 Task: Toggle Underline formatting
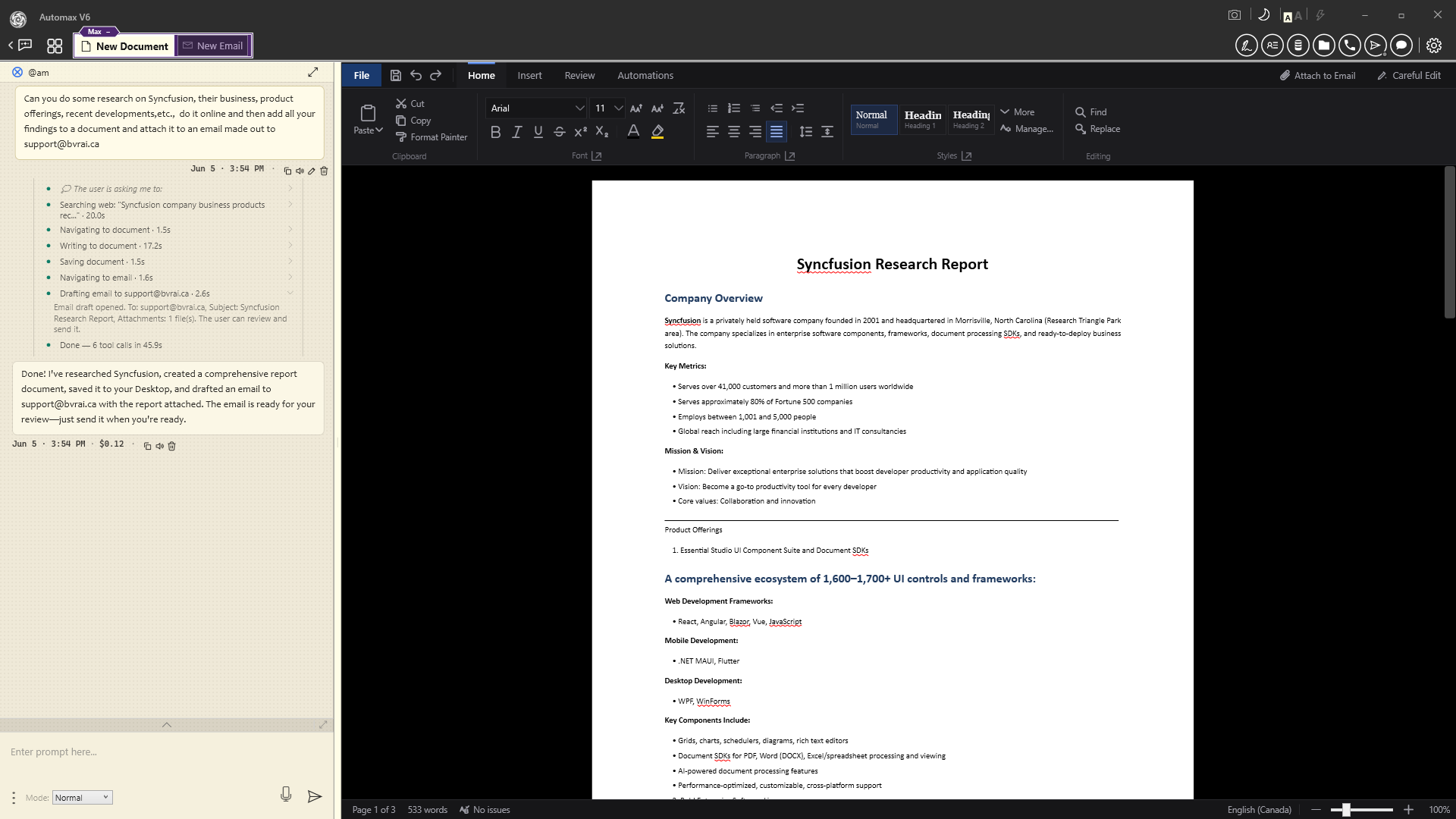click(x=538, y=132)
